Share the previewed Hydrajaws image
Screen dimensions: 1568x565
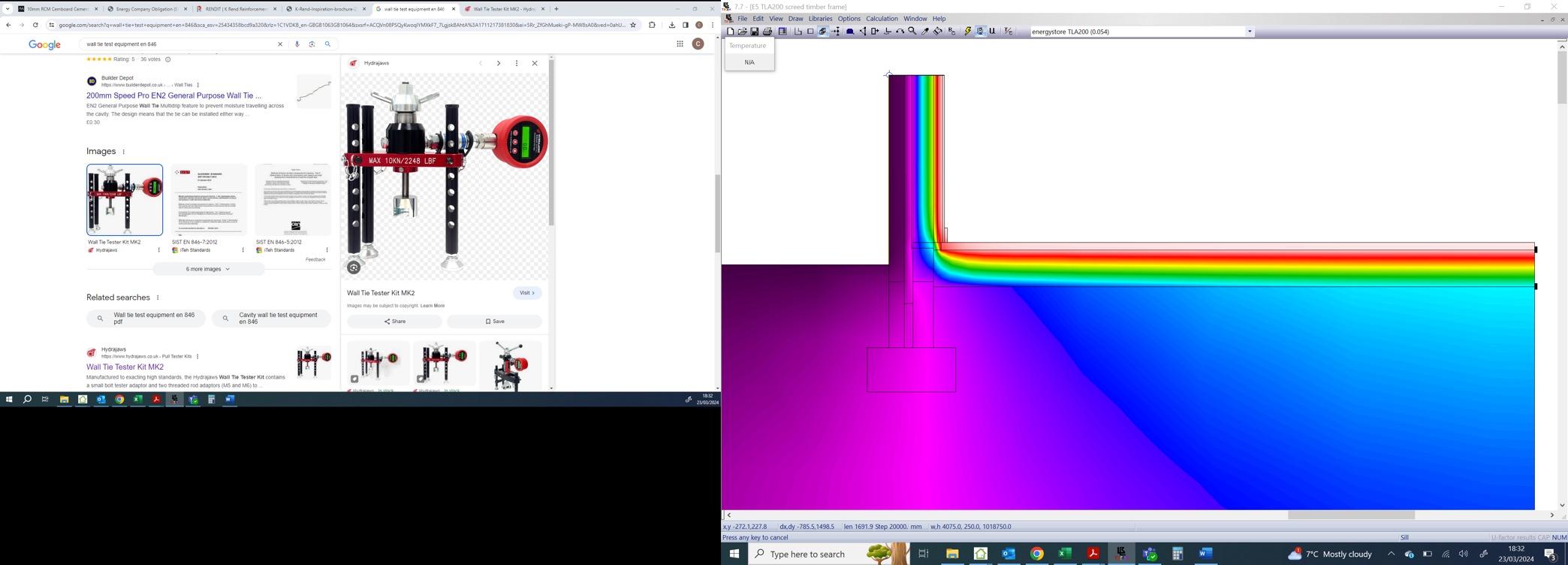(x=394, y=322)
